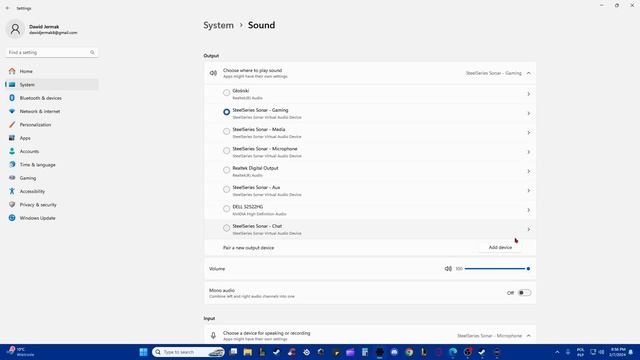640x360 pixels.
Task: Click the Find a setting search box
Action: 51,53
